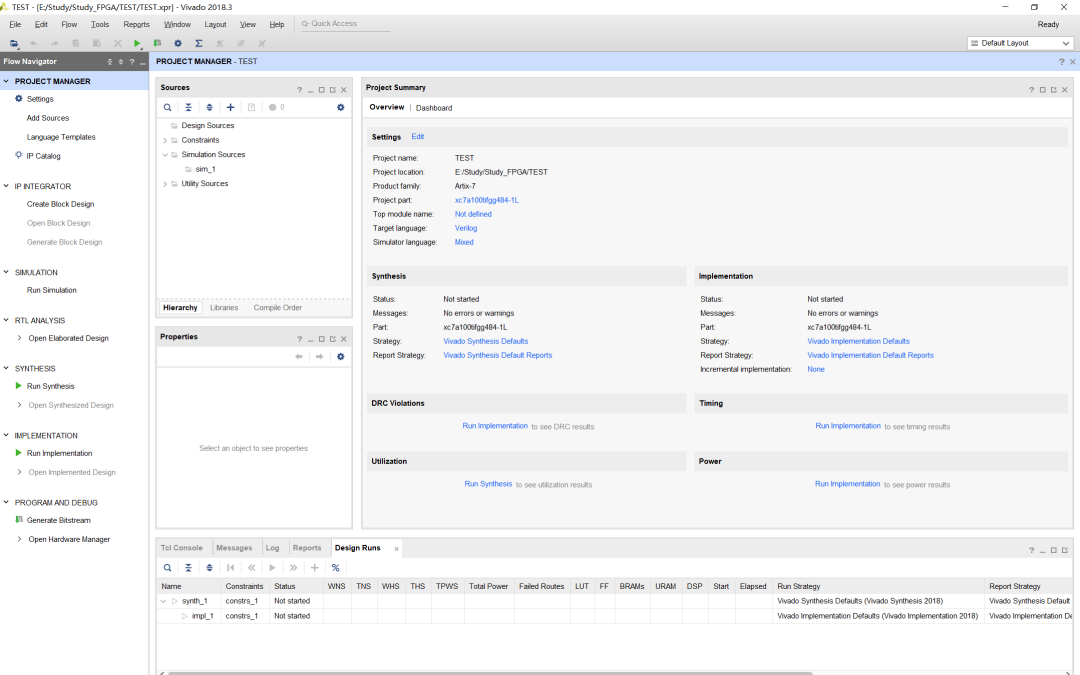Open IP Catalog in Flow Navigator
The height and width of the screenshot is (675, 1080).
click(43, 156)
